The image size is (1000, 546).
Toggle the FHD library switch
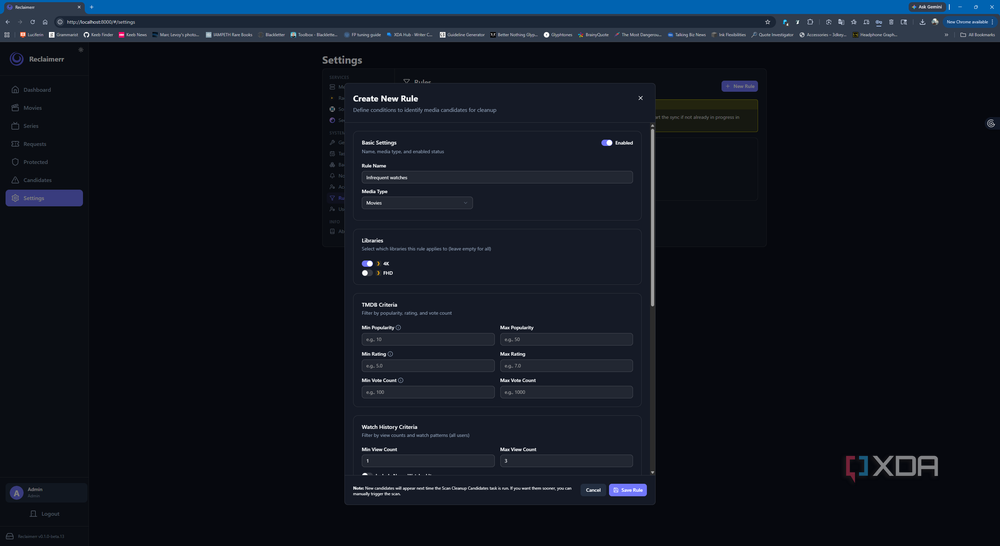coord(367,273)
